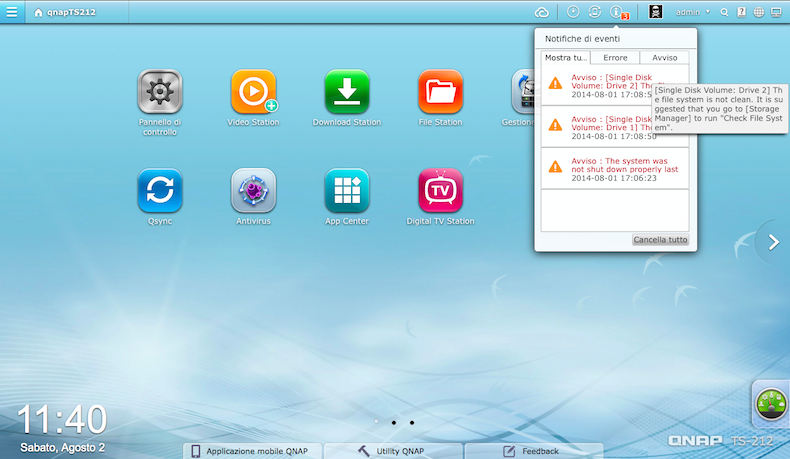Launch Digital TV Station
Image resolution: width=790 pixels, height=459 pixels.
pyautogui.click(x=440, y=189)
